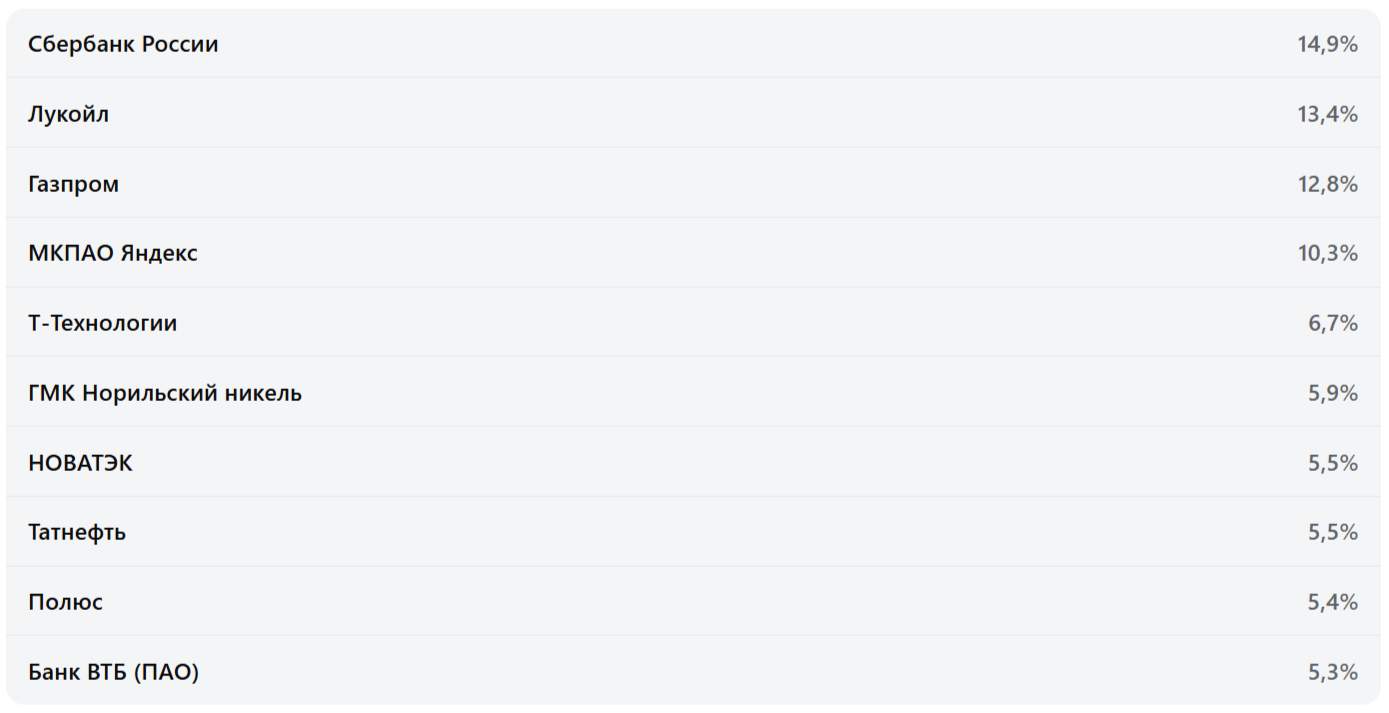
Task: Select the Полюс row label
Action: pos(65,602)
